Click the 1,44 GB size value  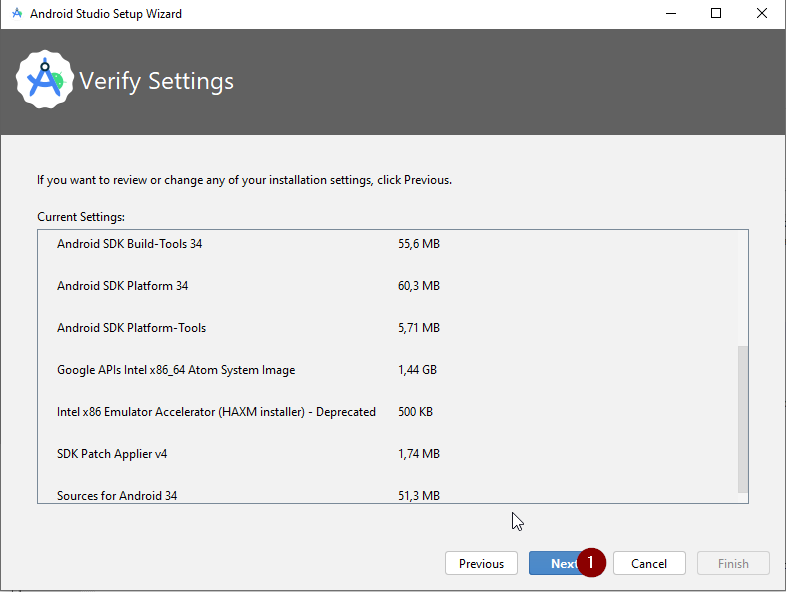(x=417, y=370)
